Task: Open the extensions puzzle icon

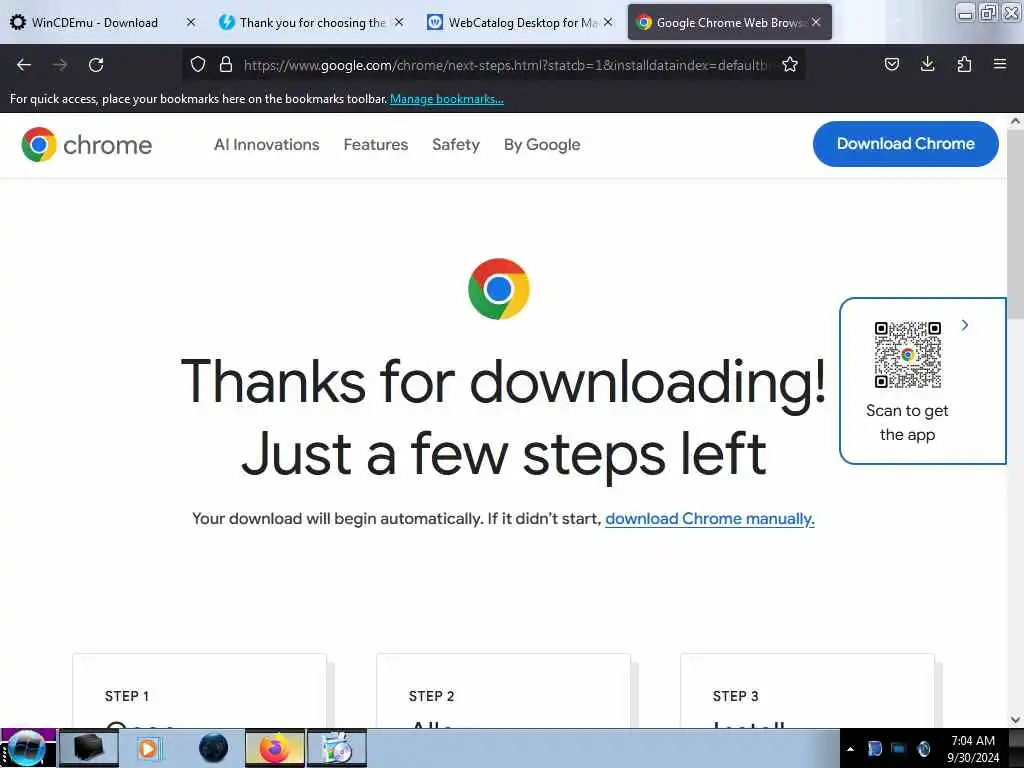Action: coord(964,64)
